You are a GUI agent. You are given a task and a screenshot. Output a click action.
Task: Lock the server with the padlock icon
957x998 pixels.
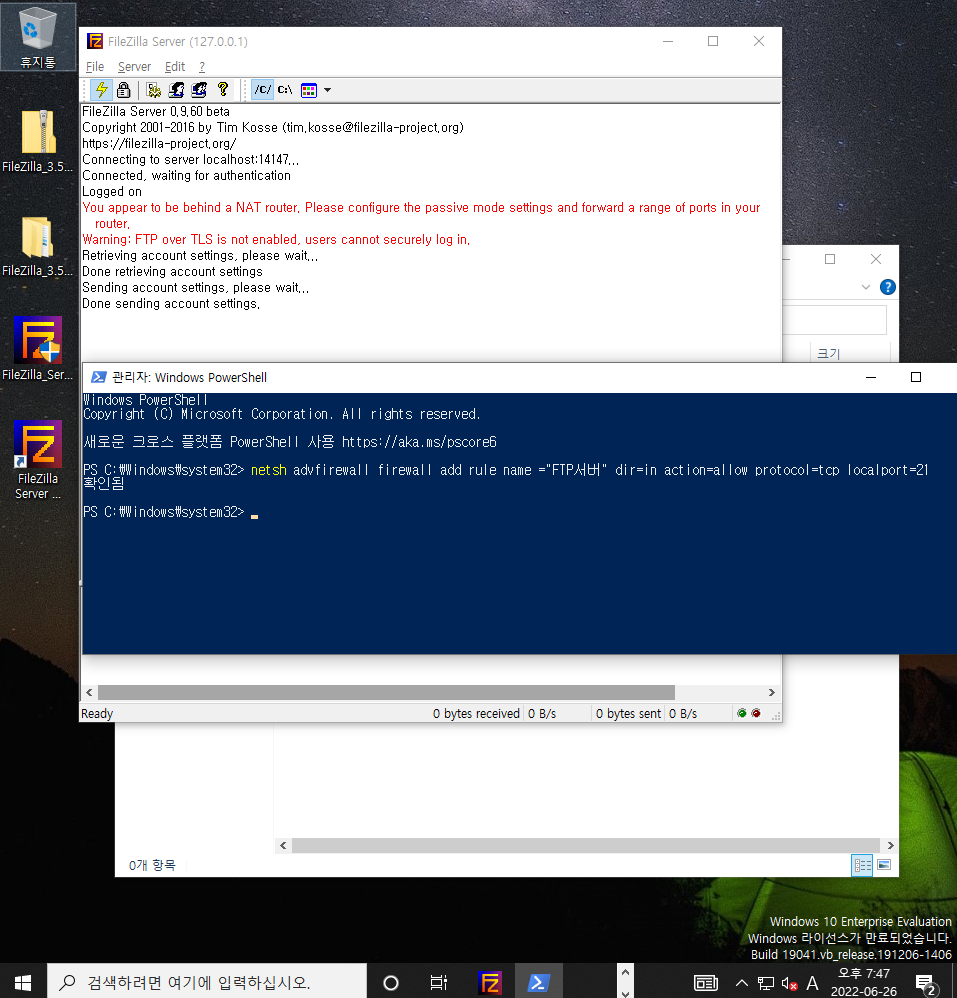coord(124,90)
